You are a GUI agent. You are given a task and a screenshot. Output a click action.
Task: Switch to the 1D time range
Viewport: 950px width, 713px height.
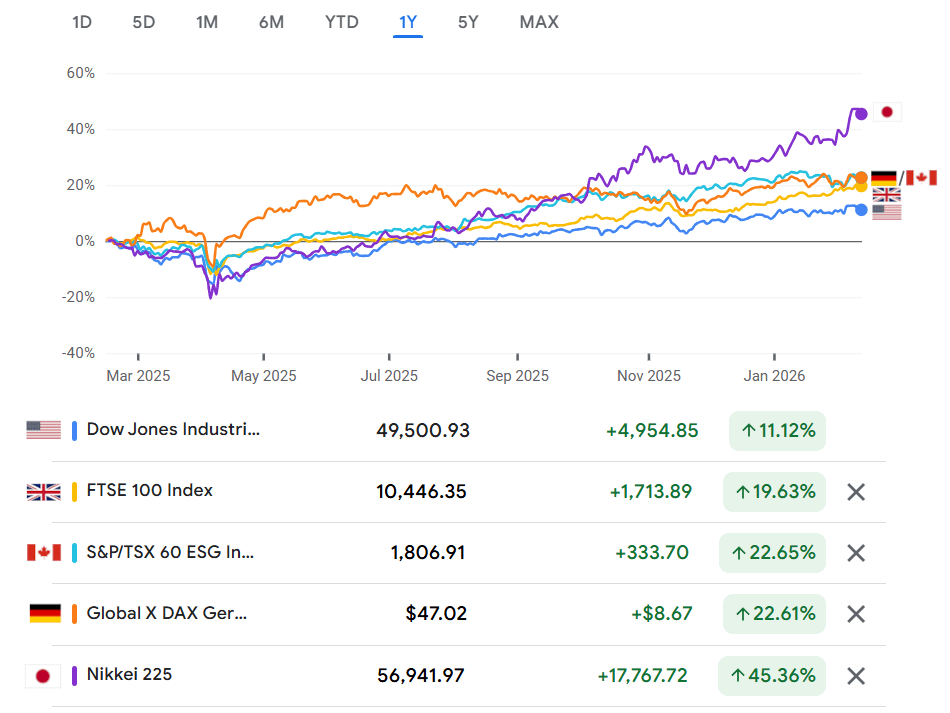(82, 22)
